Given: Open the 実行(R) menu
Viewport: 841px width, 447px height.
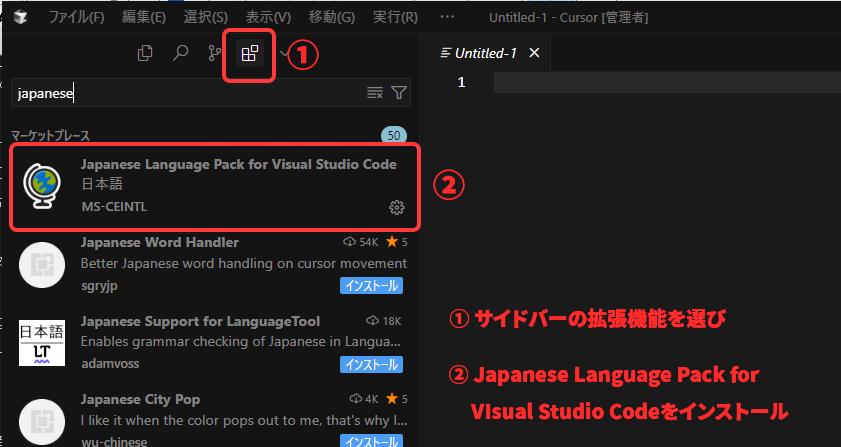Looking at the screenshot, I should pos(395,17).
